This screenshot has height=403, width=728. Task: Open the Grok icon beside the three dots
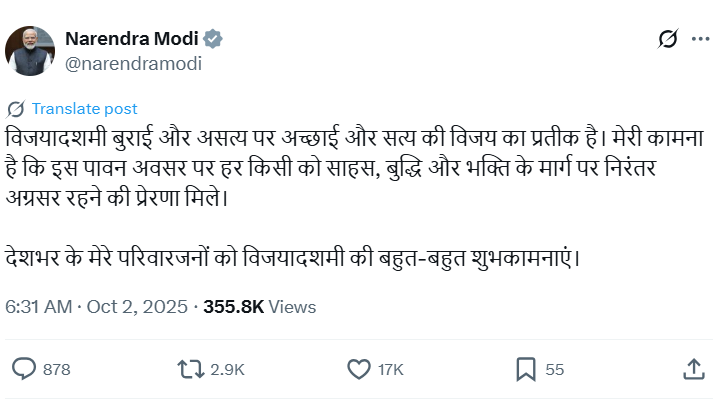668,39
